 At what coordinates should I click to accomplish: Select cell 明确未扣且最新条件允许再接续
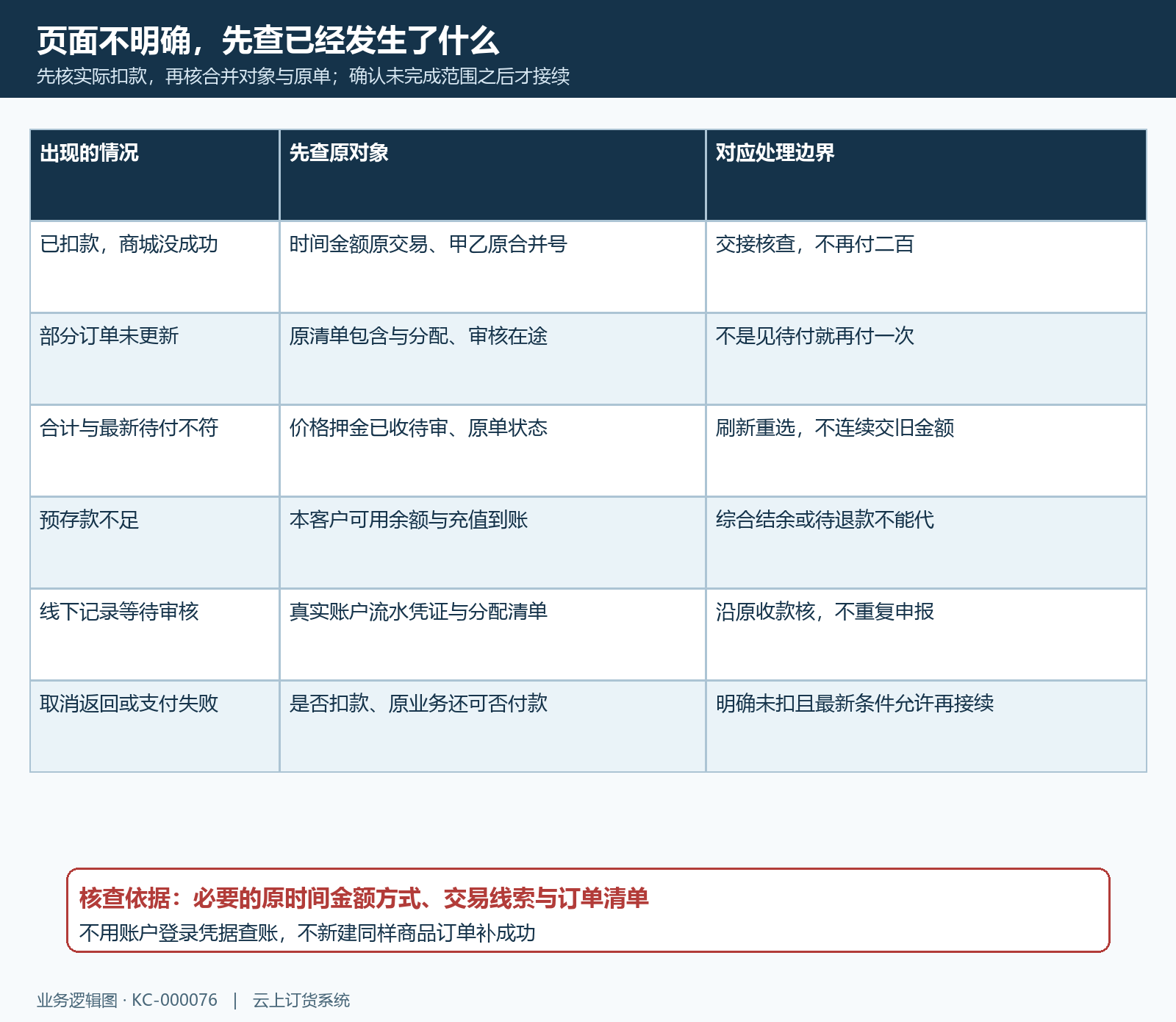click(926, 726)
